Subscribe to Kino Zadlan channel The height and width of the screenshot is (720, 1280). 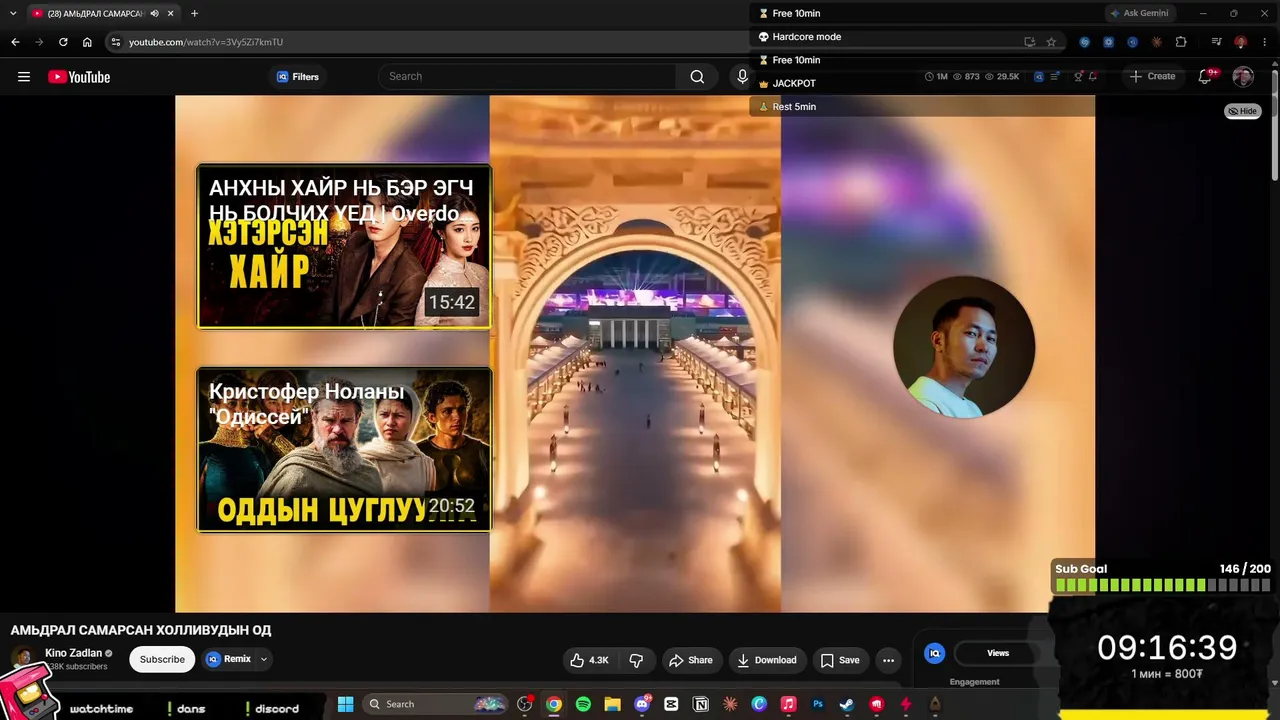click(x=162, y=660)
